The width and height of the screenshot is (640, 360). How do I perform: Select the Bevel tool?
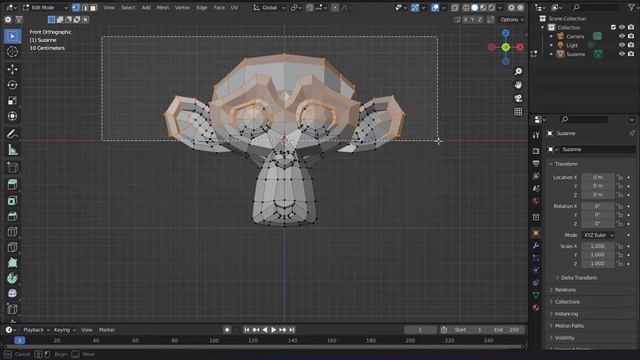click(x=12, y=216)
